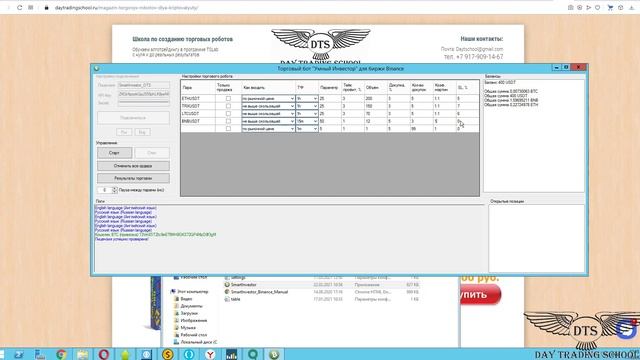Open the browser downloads icon
640x360 pixels.
[631, 8]
